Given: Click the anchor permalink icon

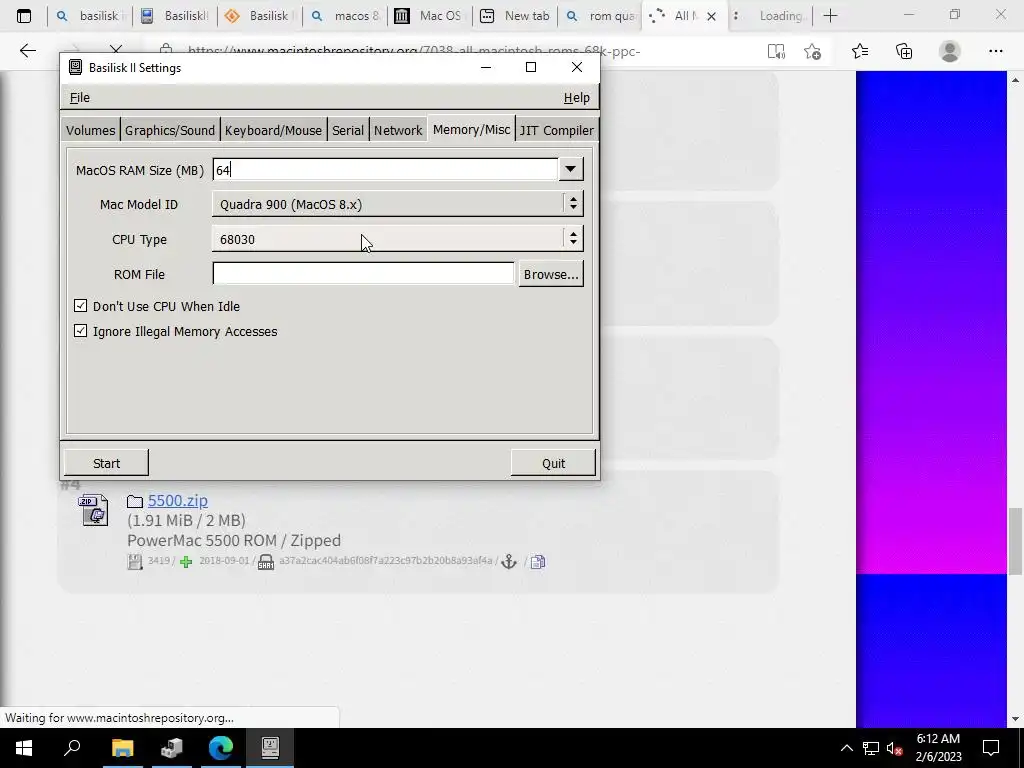Looking at the screenshot, I should tap(509, 562).
